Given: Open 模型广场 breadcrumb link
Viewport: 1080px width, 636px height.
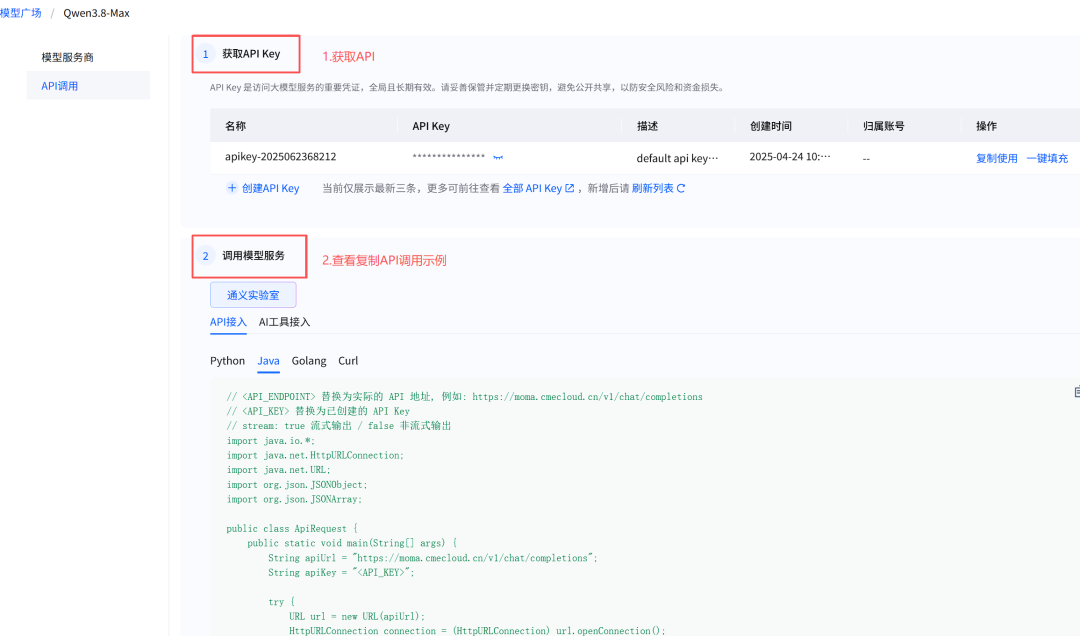Looking at the screenshot, I should [21, 13].
